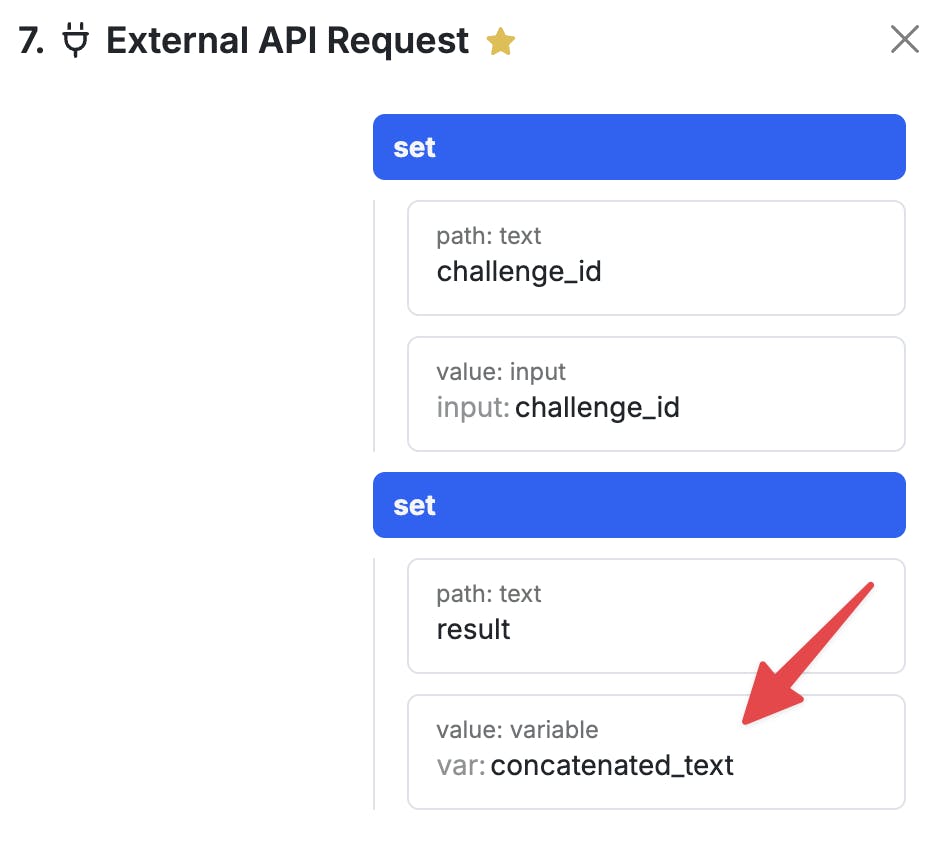Click the vertical line beside first set block
The height and width of the screenshot is (852, 934).
point(374,326)
